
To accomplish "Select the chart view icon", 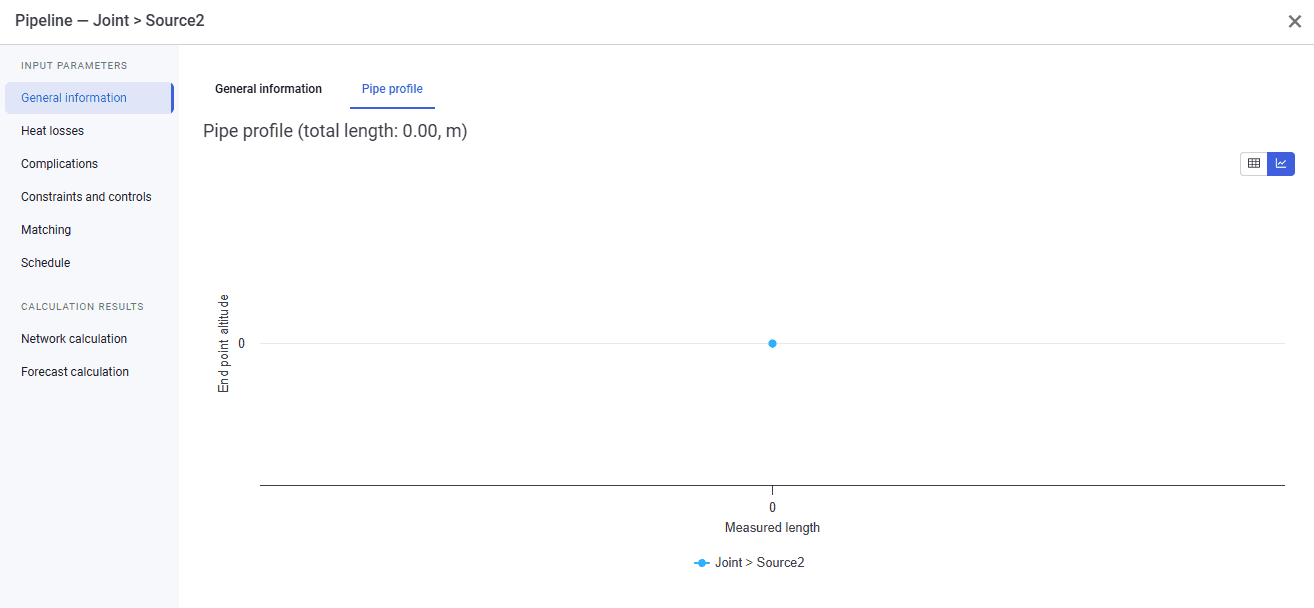I will 1281,164.
